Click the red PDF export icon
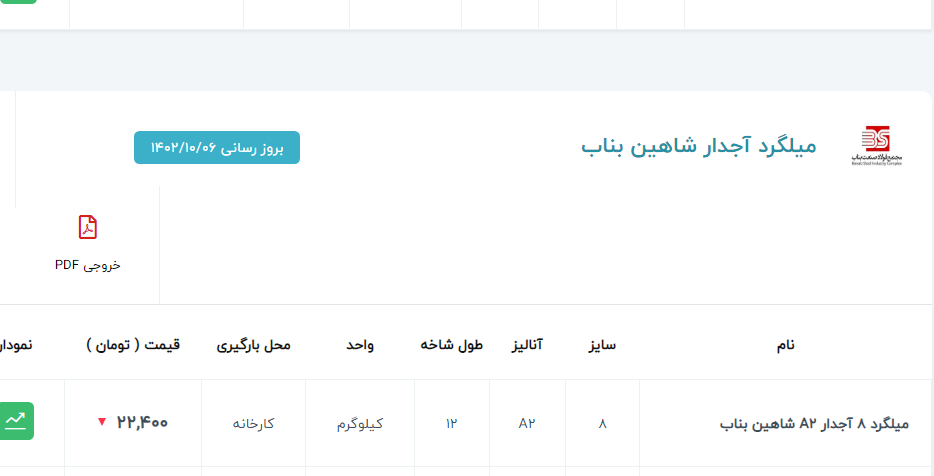 pyautogui.click(x=88, y=228)
